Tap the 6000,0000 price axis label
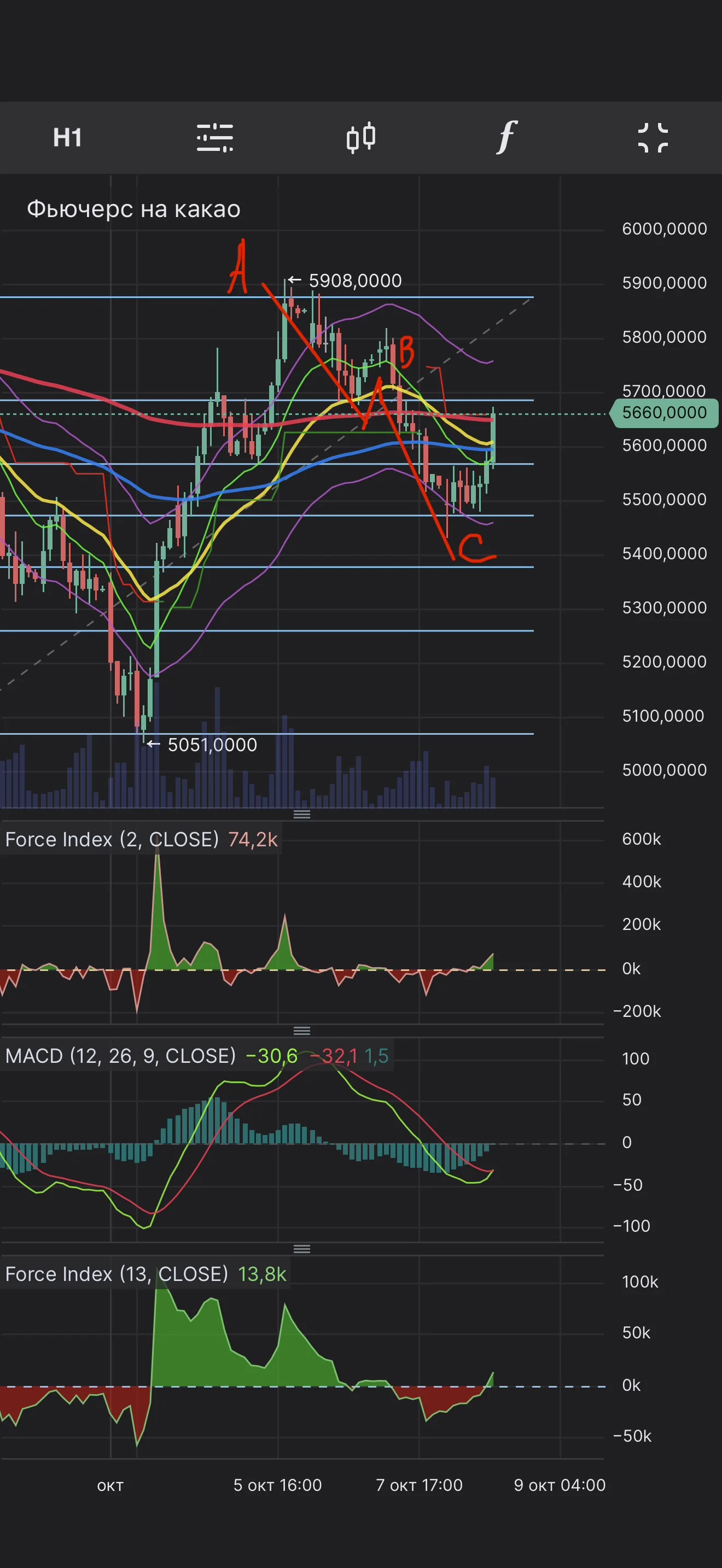722x1568 pixels. pos(664,229)
